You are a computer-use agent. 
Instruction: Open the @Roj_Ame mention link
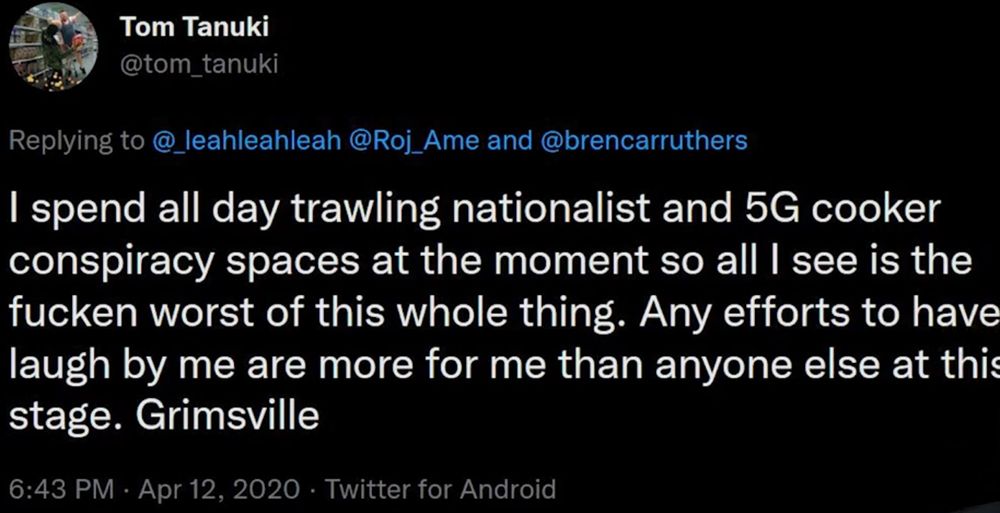pyautogui.click(x=415, y=141)
